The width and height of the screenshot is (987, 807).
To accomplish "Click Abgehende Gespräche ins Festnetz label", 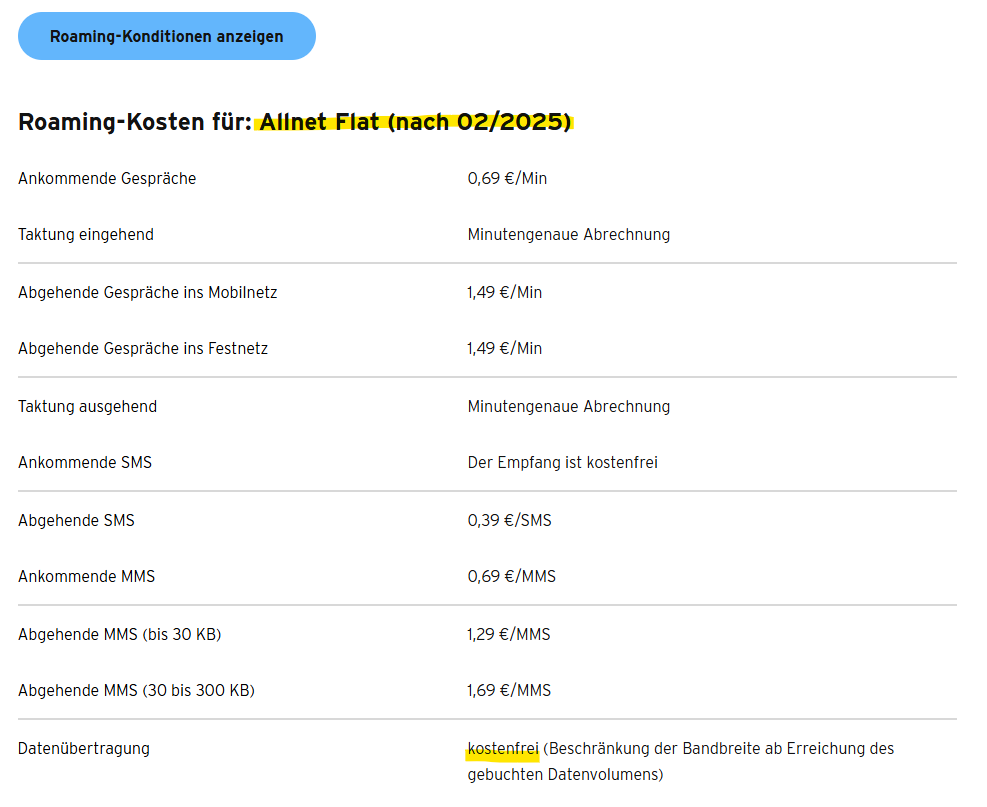I will 143,349.
